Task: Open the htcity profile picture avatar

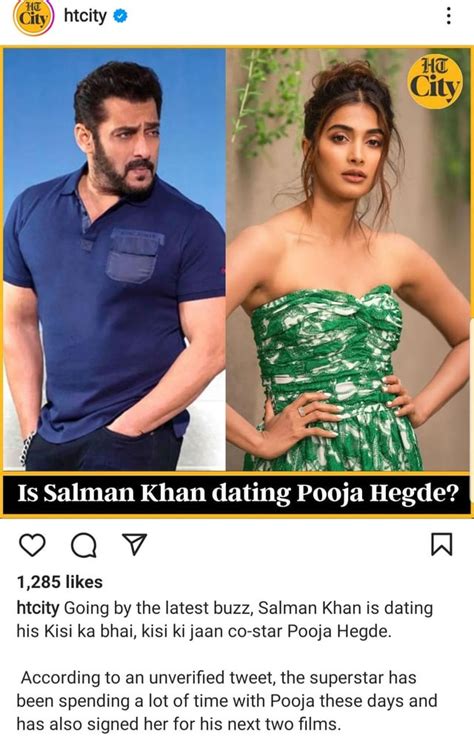Action: tap(33, 18)
